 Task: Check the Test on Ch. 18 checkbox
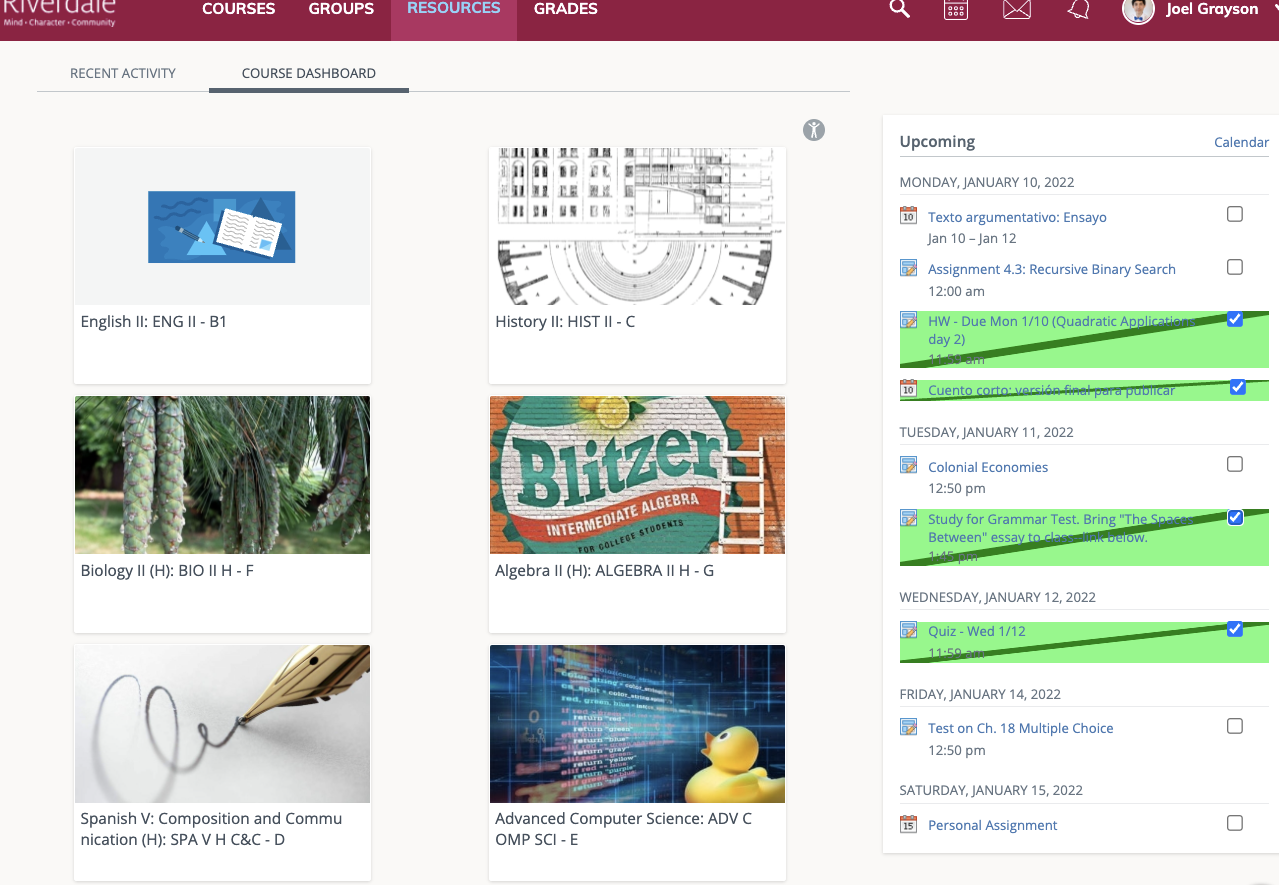pos(1235,726)
